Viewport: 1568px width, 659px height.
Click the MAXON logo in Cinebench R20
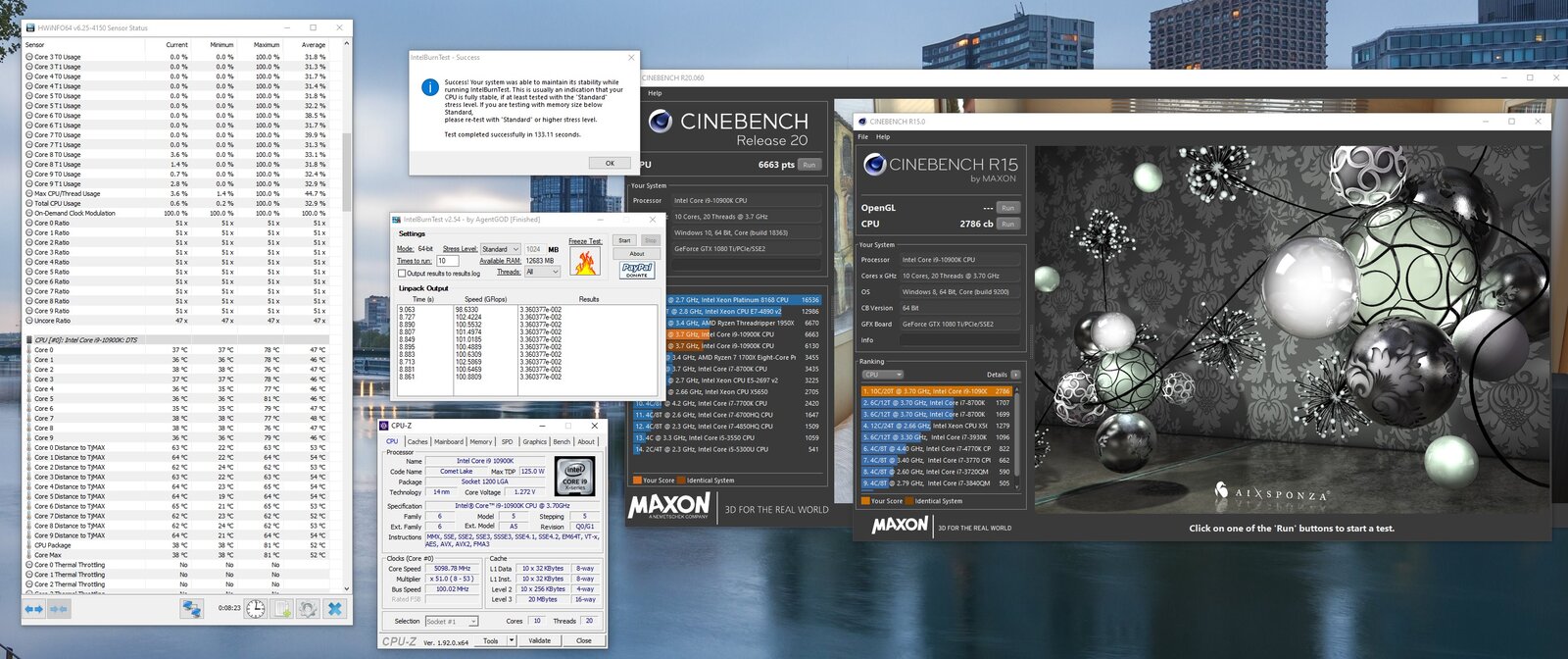[x=669, y=506]
